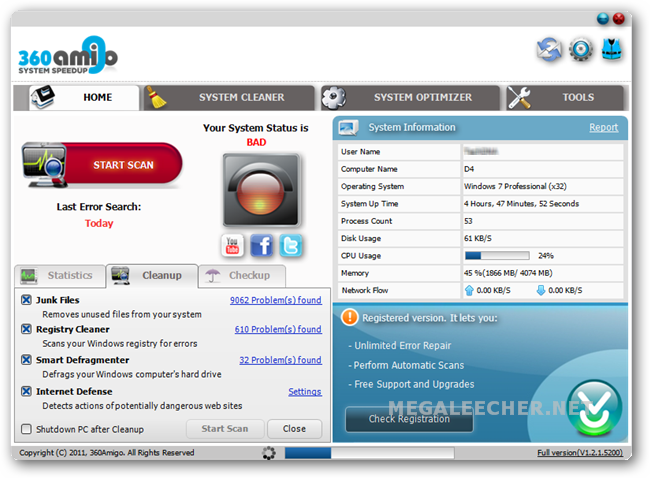Click the broom icon for System Cleaner
Image resolution: width=650 pixels, height=478 pixels.
(x=156, y=97)
